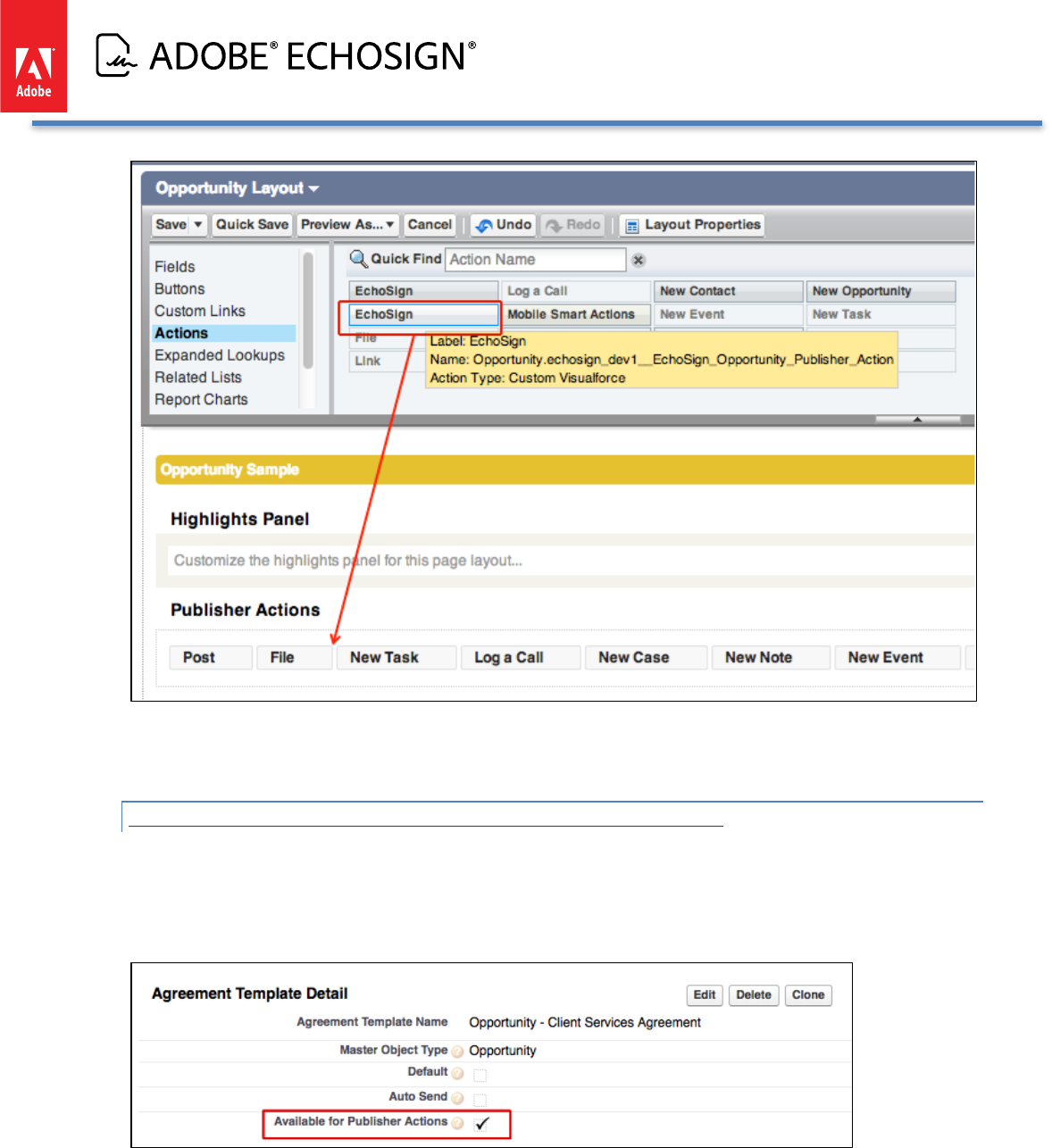Image resolution: width=1052 pixels, height=1148 pixels.
Task: Click the Save button
Action: (x=171, y=225)
